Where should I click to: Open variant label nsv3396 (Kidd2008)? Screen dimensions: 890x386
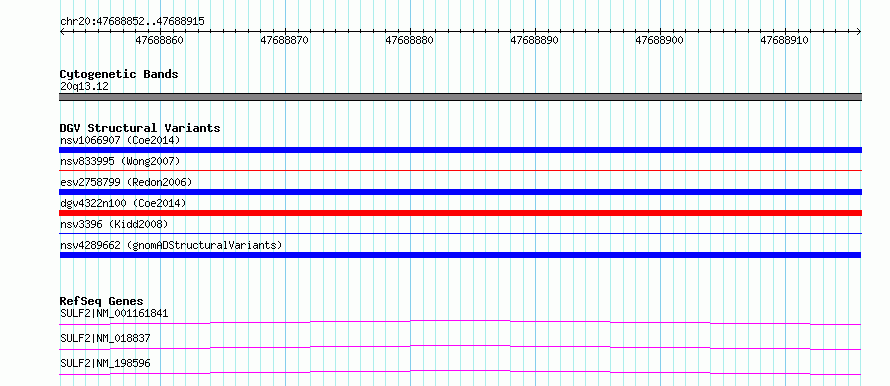[114, 224]
